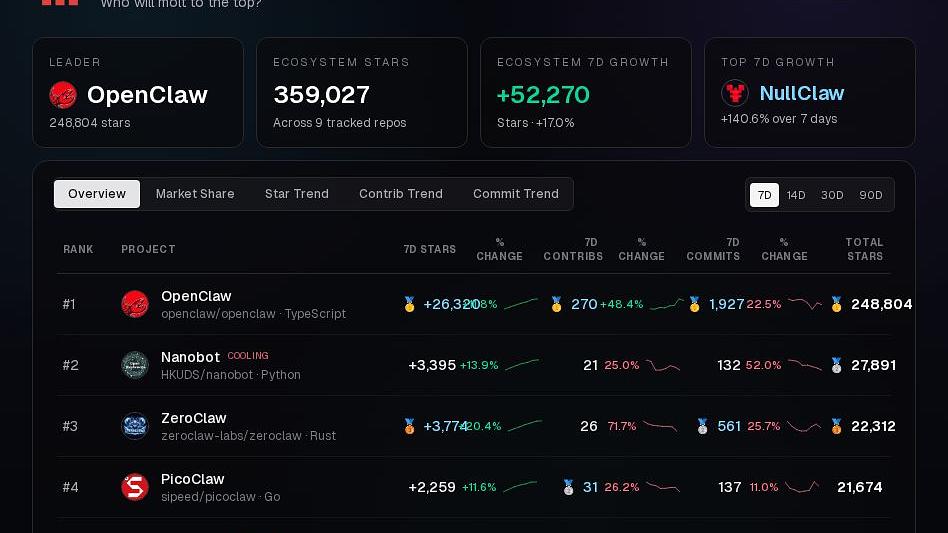
Task: Open OpenClaw project in table row
Action: 196,296
